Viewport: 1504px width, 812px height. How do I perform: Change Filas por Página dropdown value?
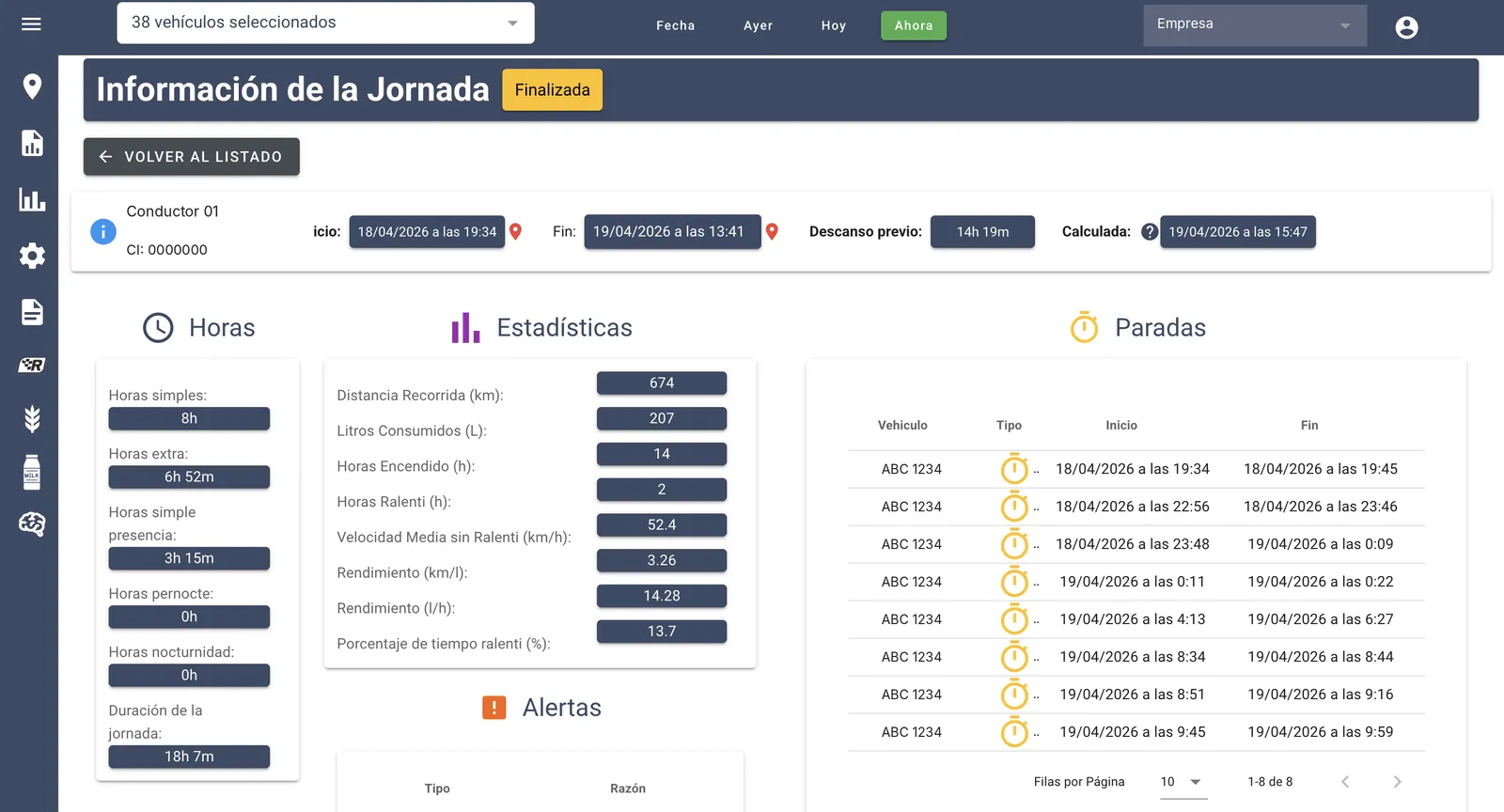[1183, 782]
